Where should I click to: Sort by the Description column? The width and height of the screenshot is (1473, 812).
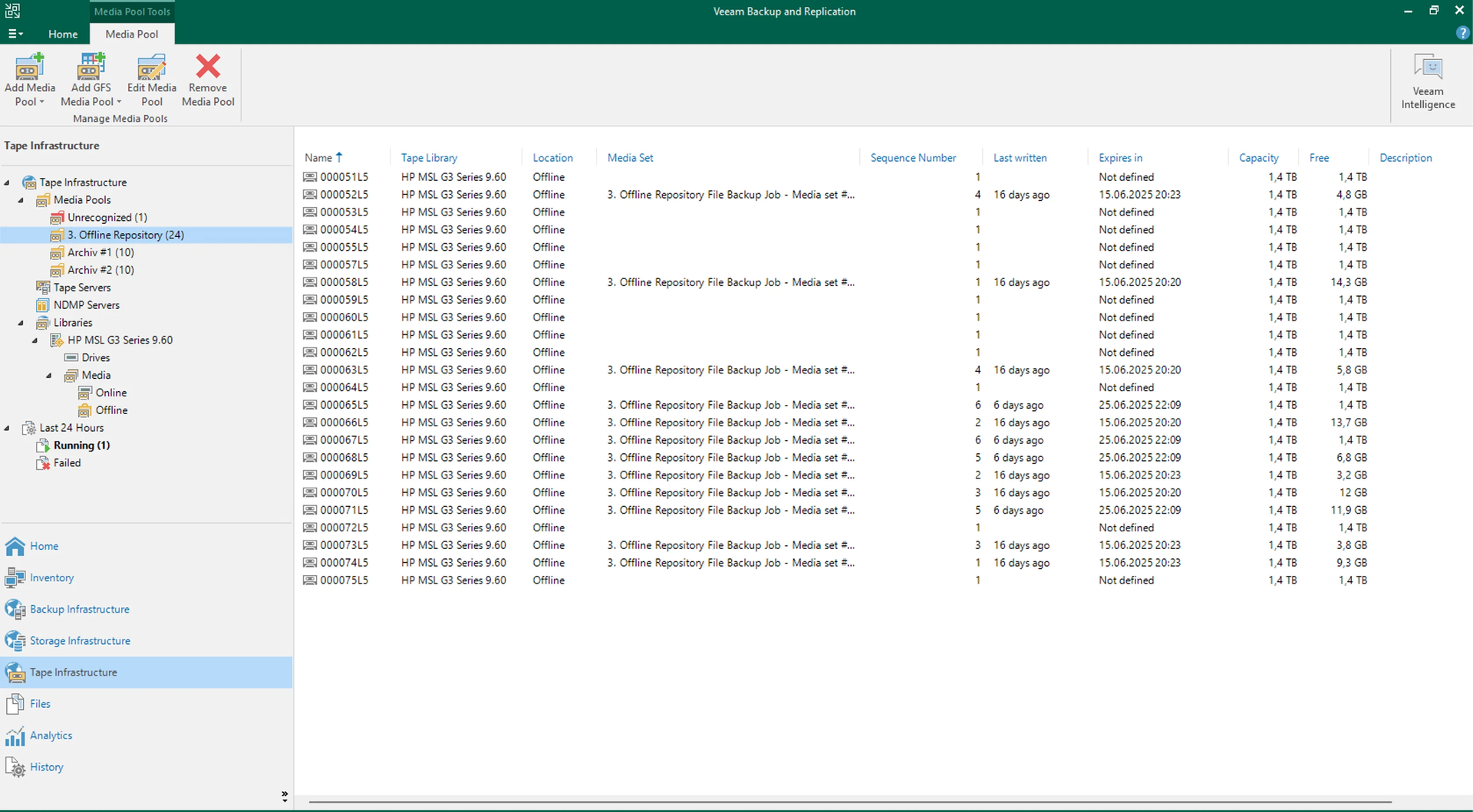(1405, 158)
